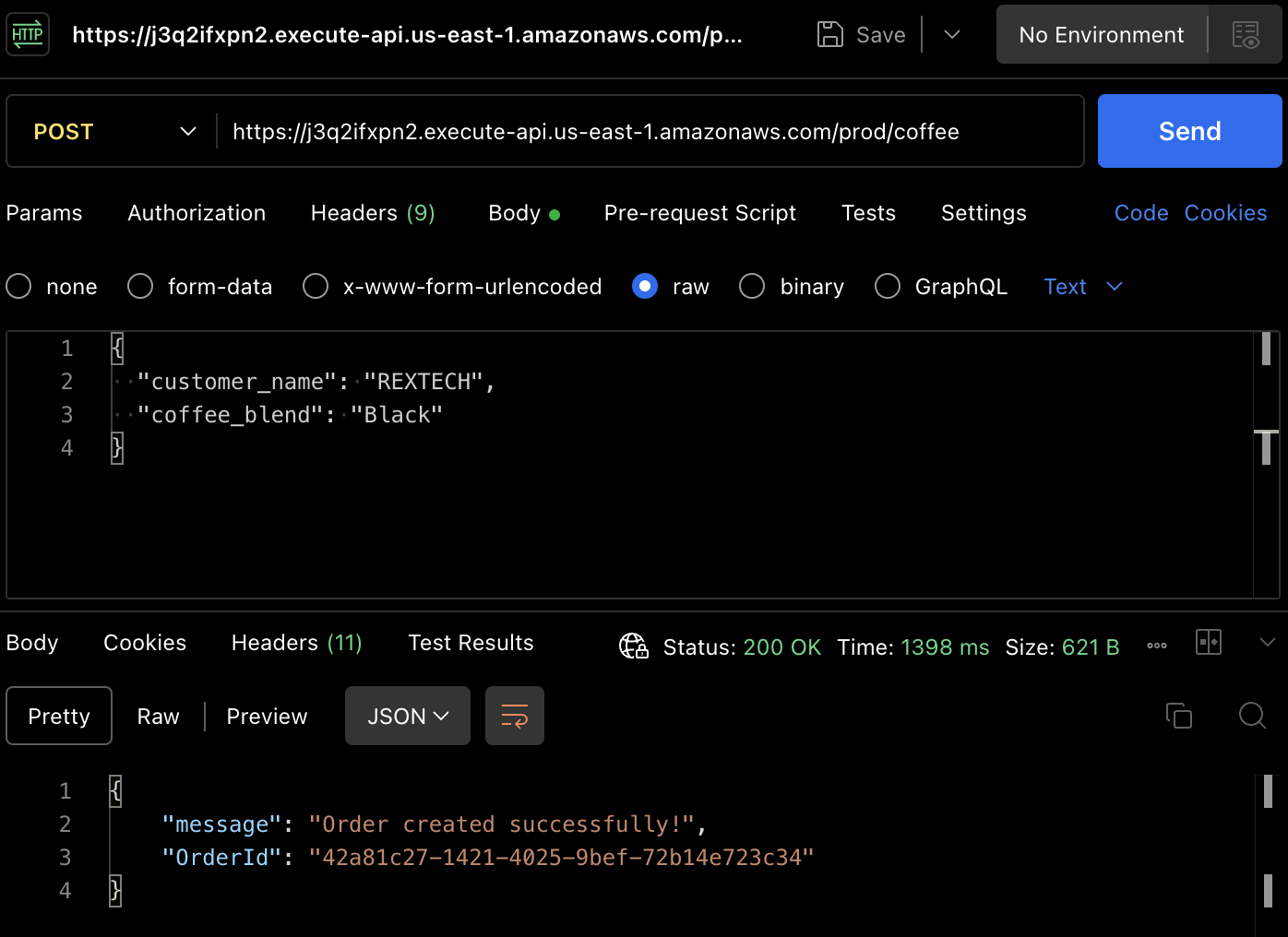Open the JSON response format dropdown
The image size is (1288, 937).
408,716
